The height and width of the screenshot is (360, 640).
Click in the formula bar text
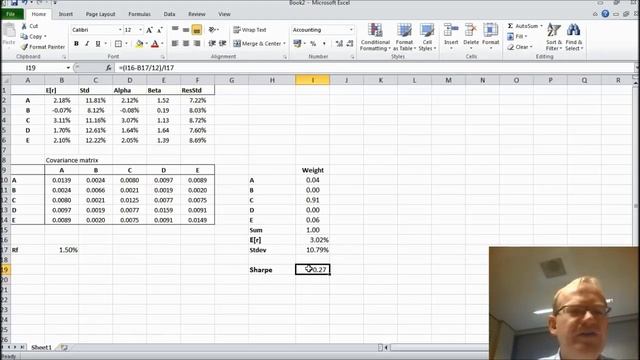pyautogui.click(x=146, y=68)
